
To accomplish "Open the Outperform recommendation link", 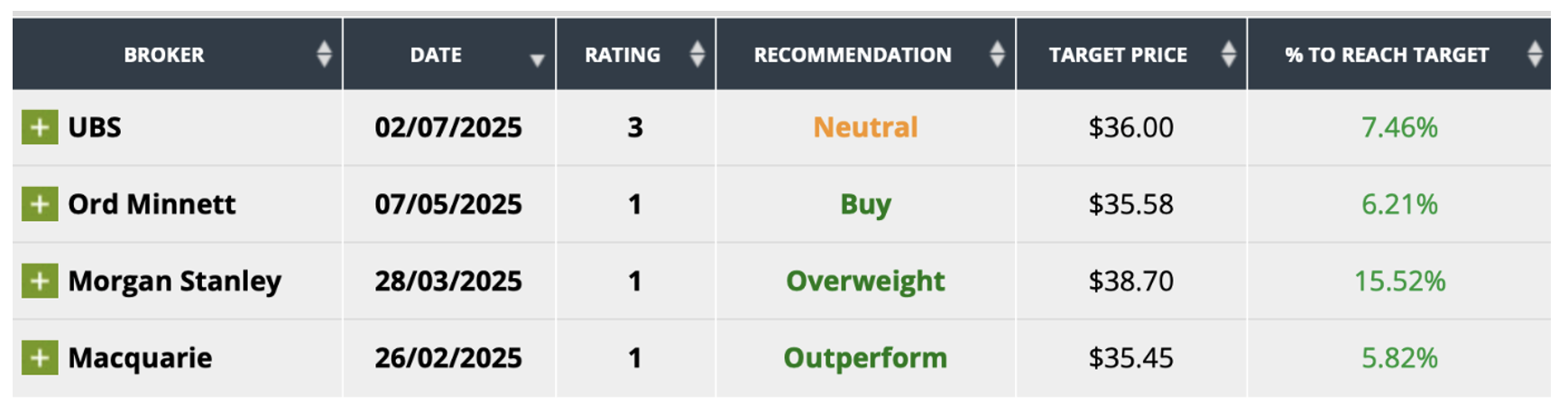I will tap(865, 358).
